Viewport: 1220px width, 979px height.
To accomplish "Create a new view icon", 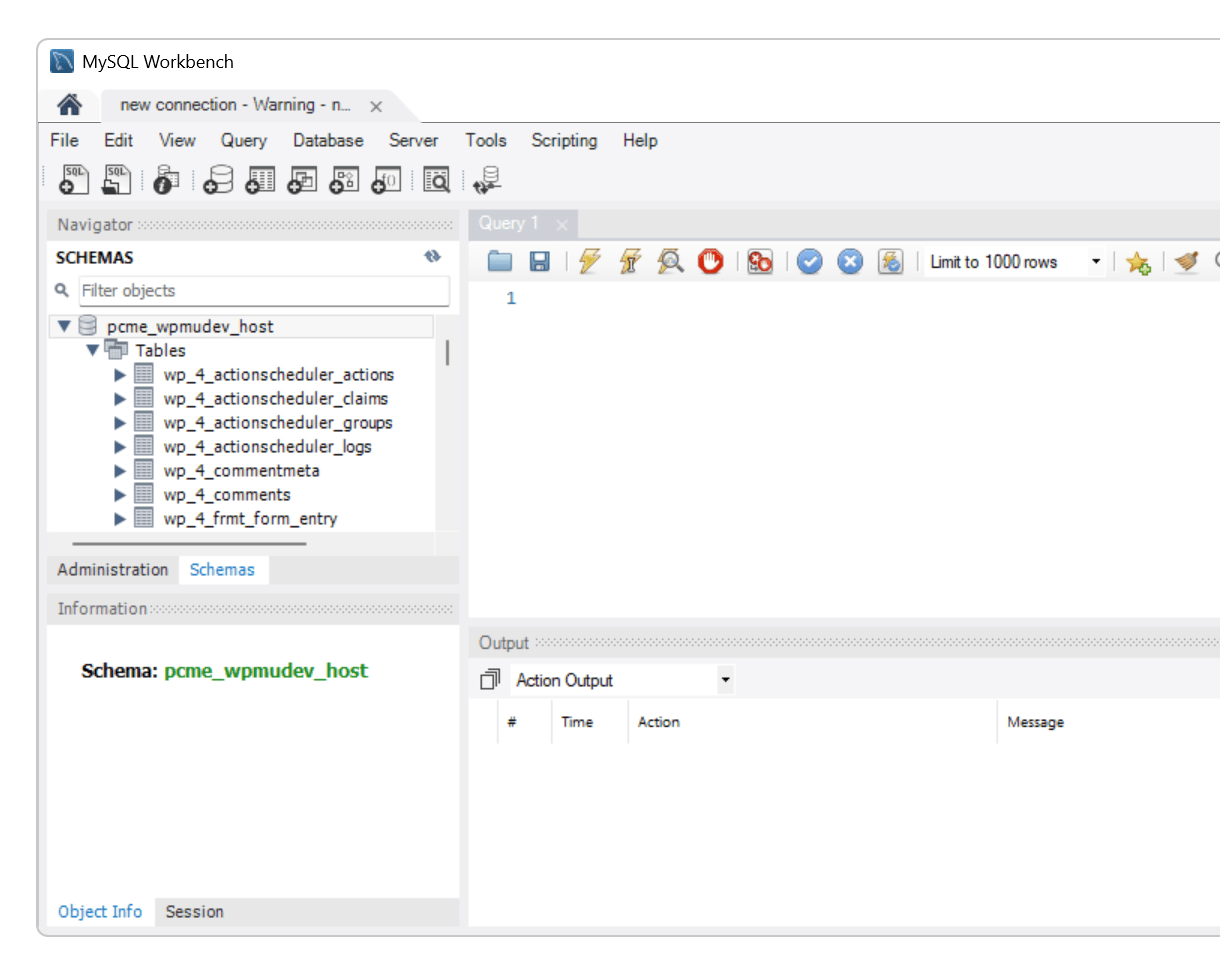I will [x=302, y=179].
